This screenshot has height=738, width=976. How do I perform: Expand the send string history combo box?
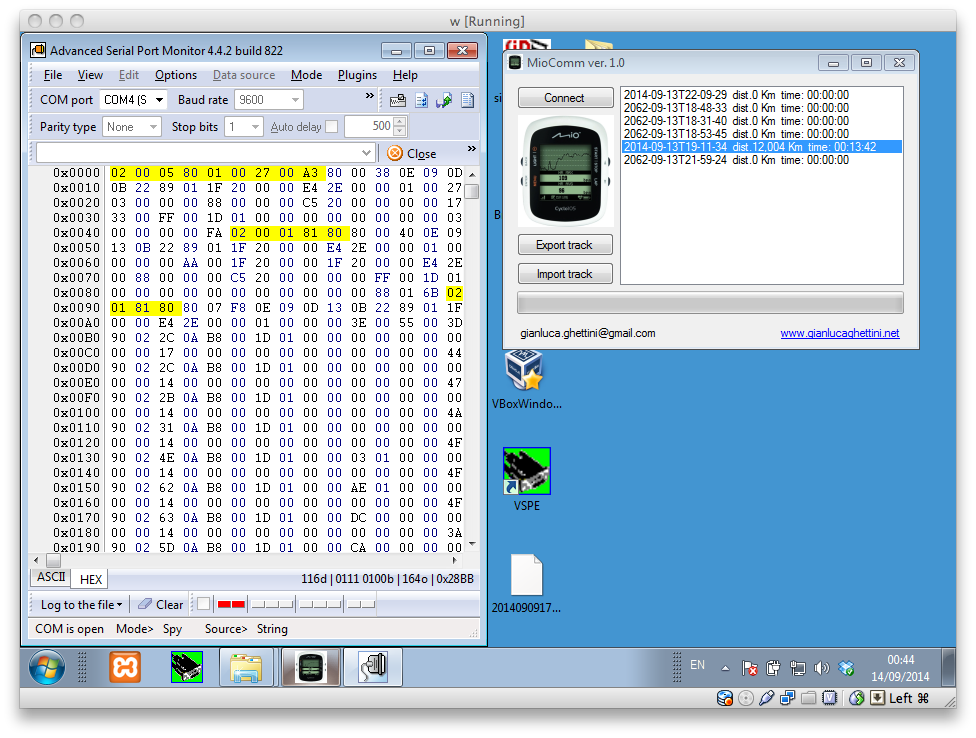(366, 153)
